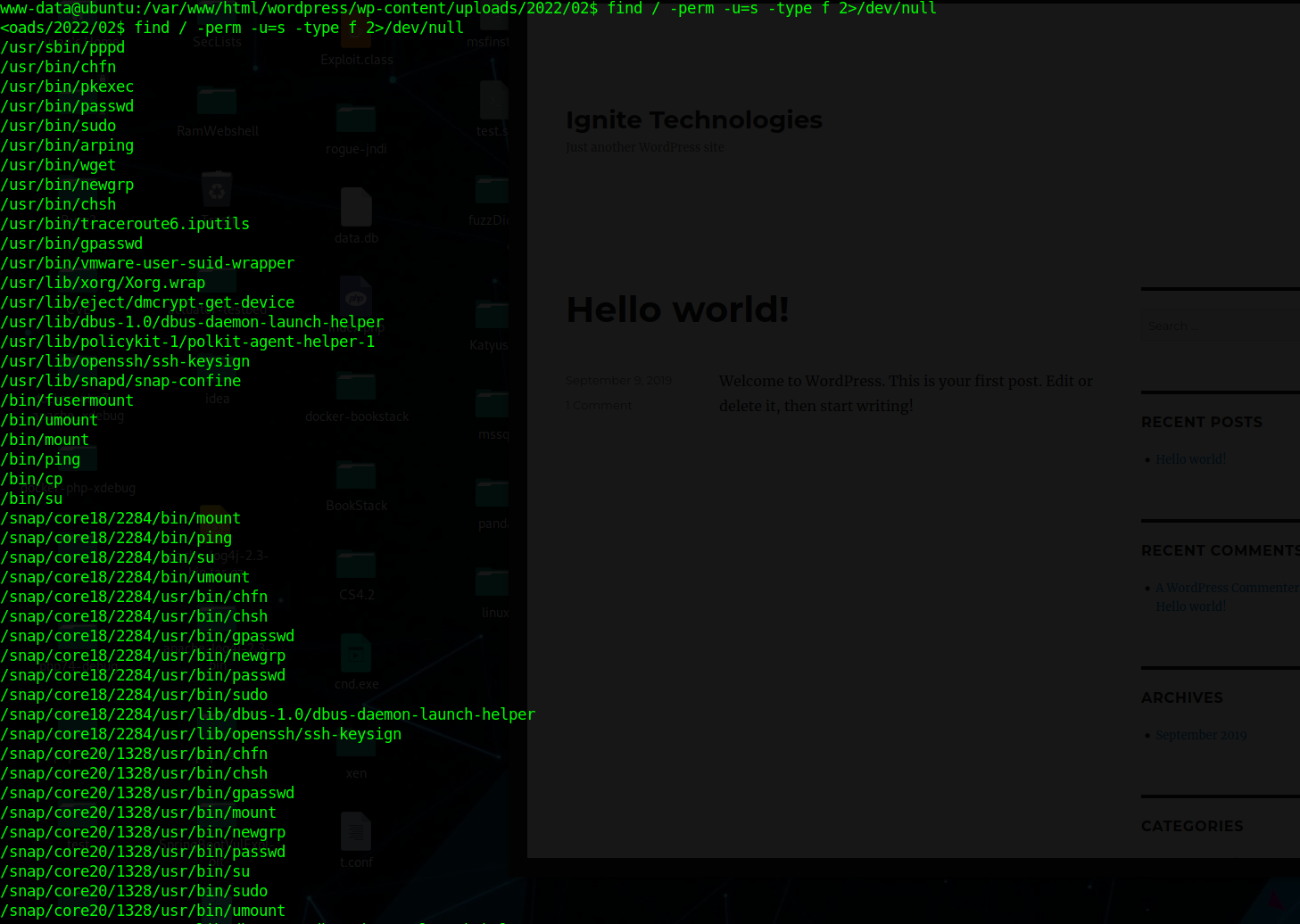The height and width of the screenshot is (924, 1300).
Task: Click the Ignite Technologies site title
Action: (x=694, y=120)
